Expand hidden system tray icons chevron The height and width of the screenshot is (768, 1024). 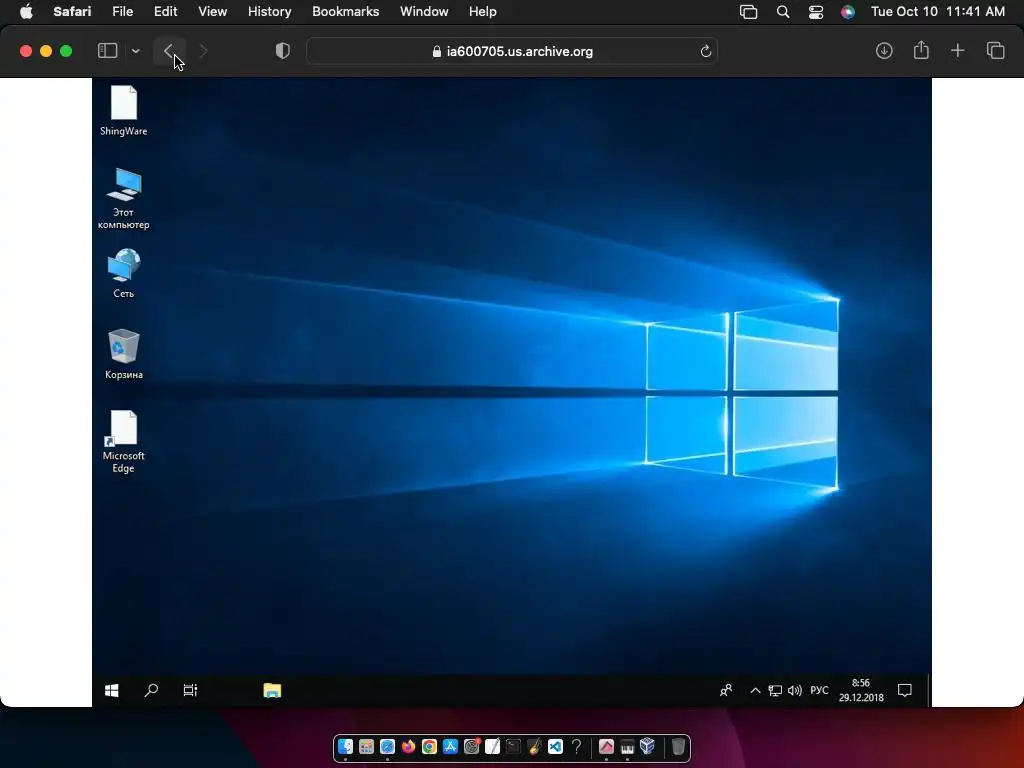point(755,690)
